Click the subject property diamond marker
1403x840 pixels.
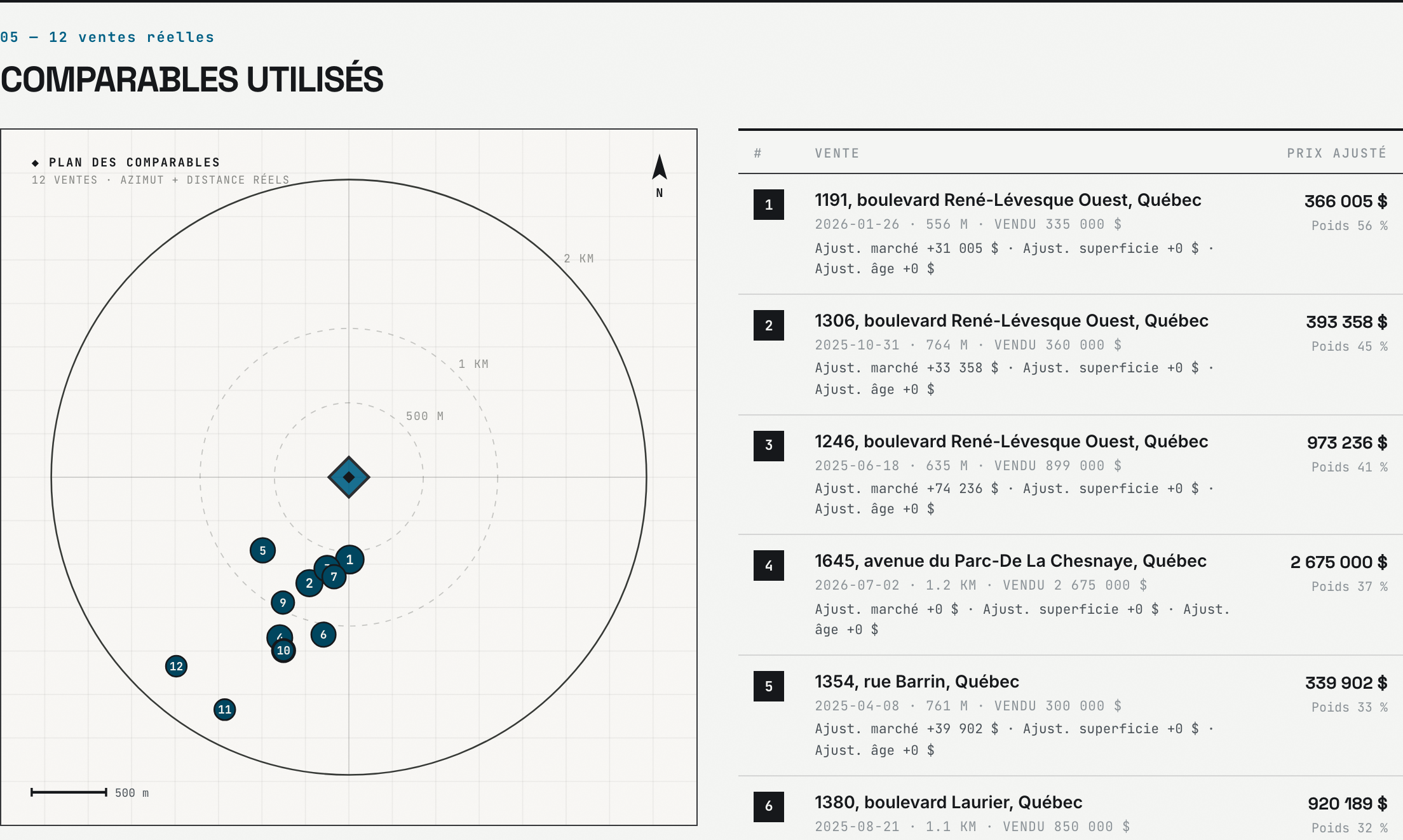click(x=349, y=477)
